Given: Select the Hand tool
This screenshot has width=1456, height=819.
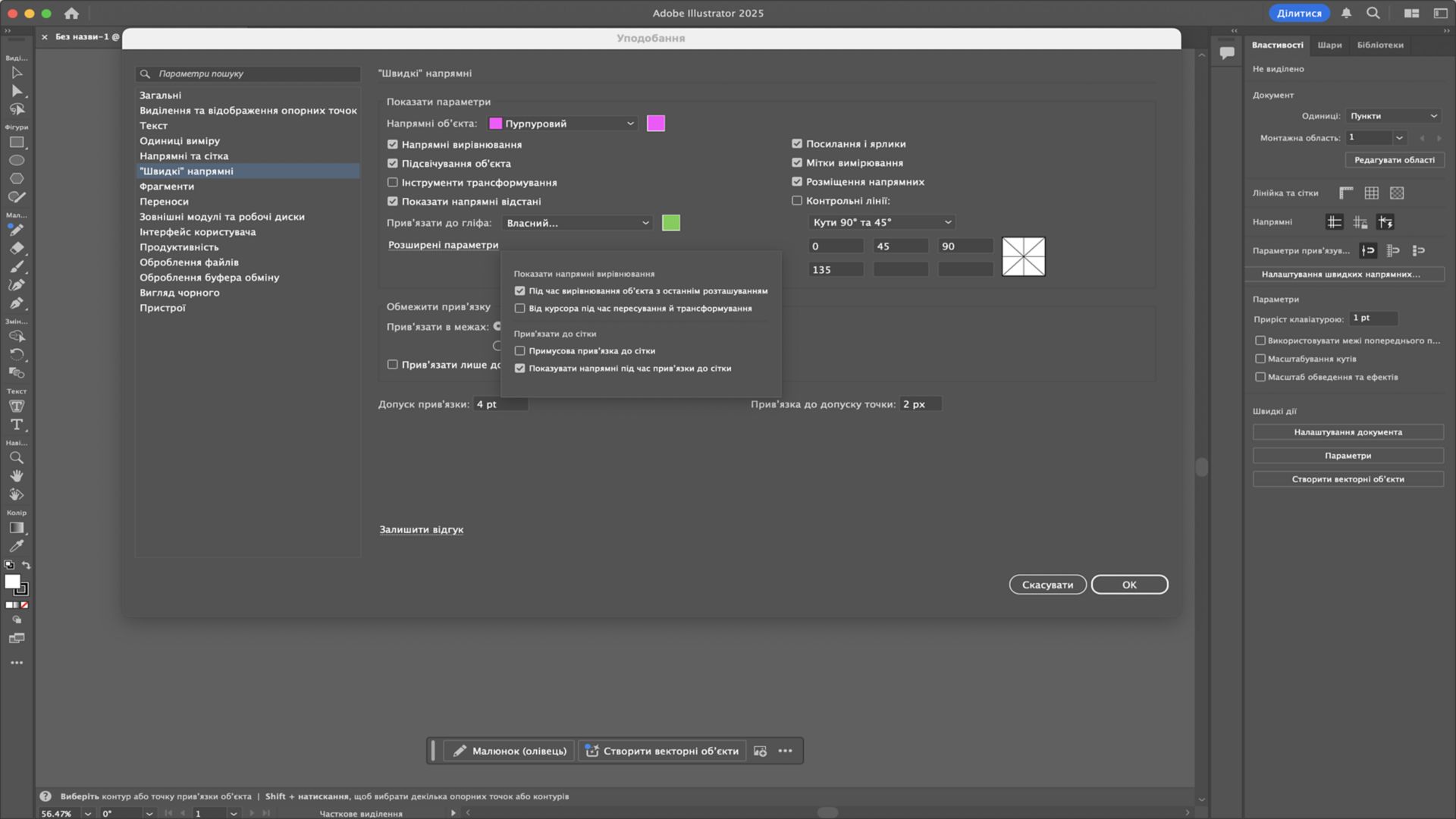Looking at the screenshot, I should click(16, 476).
